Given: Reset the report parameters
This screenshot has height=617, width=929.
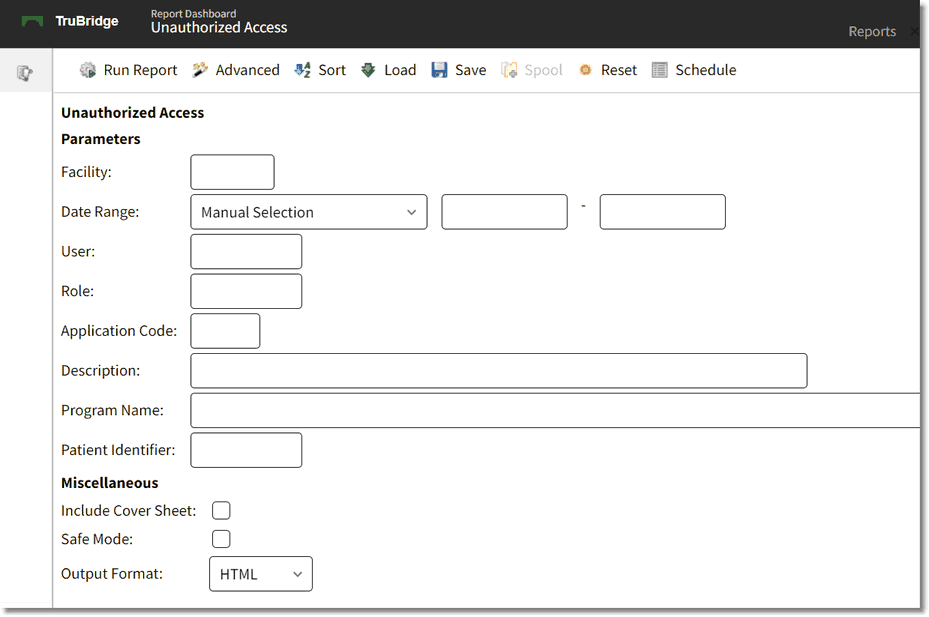Looking at the screenshot, I should tap(607, 70).
